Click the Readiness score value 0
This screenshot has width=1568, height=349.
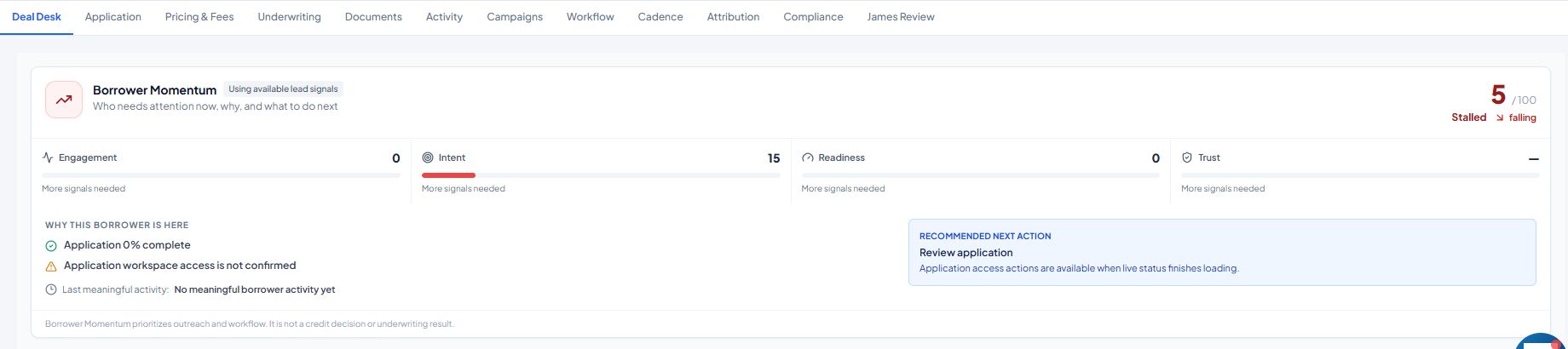coord(1156,158)
